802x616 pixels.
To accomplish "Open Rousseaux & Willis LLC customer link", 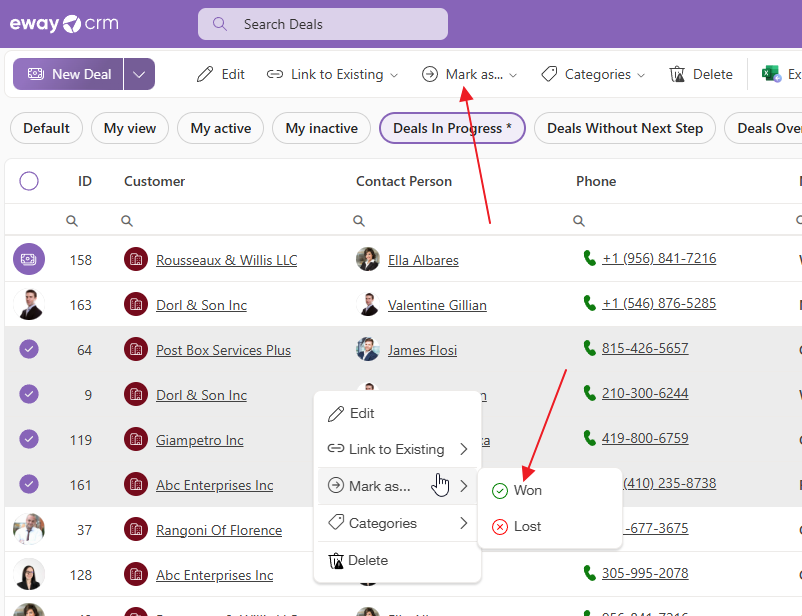I will coord(227,260).
